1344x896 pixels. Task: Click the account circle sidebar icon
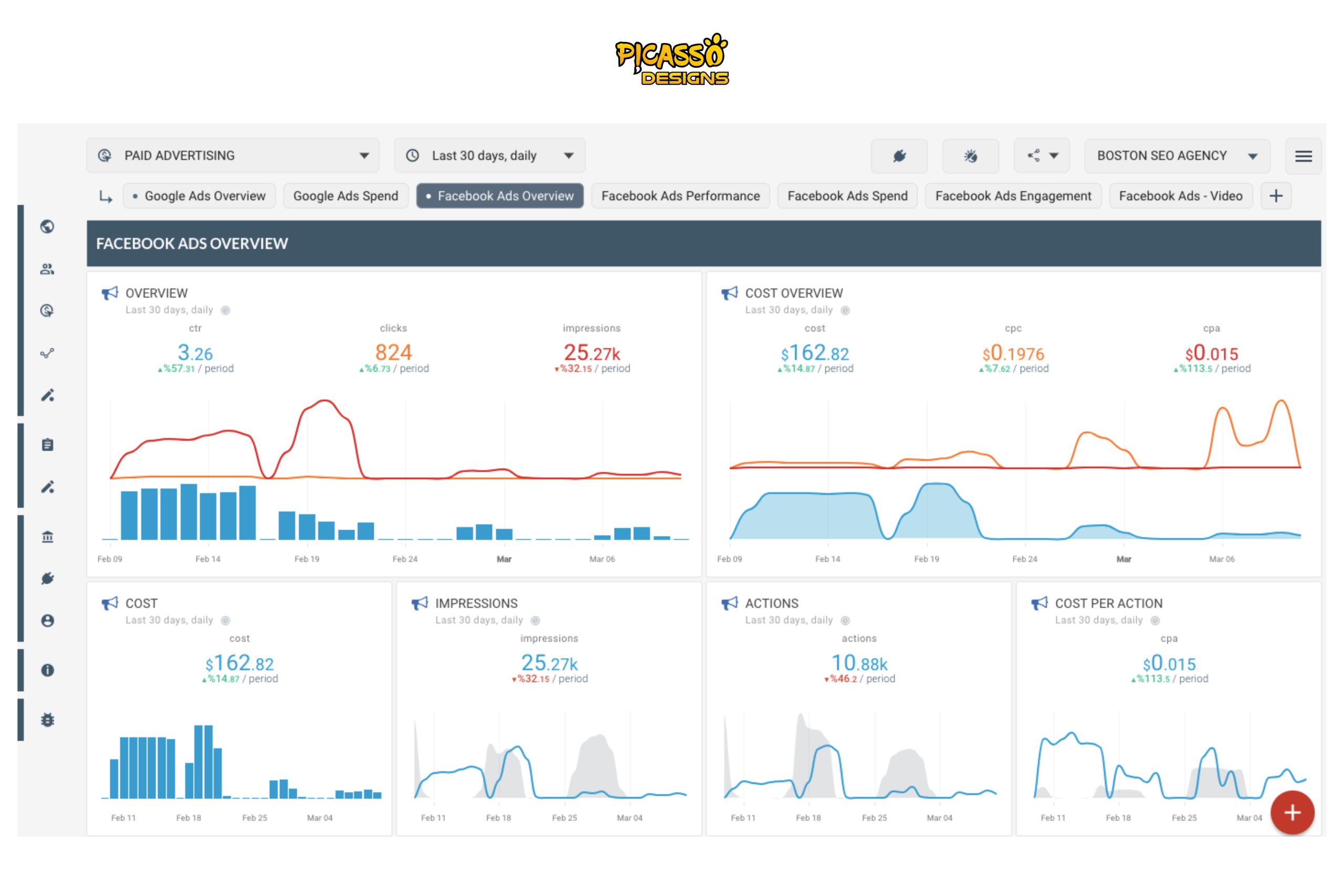47,620
